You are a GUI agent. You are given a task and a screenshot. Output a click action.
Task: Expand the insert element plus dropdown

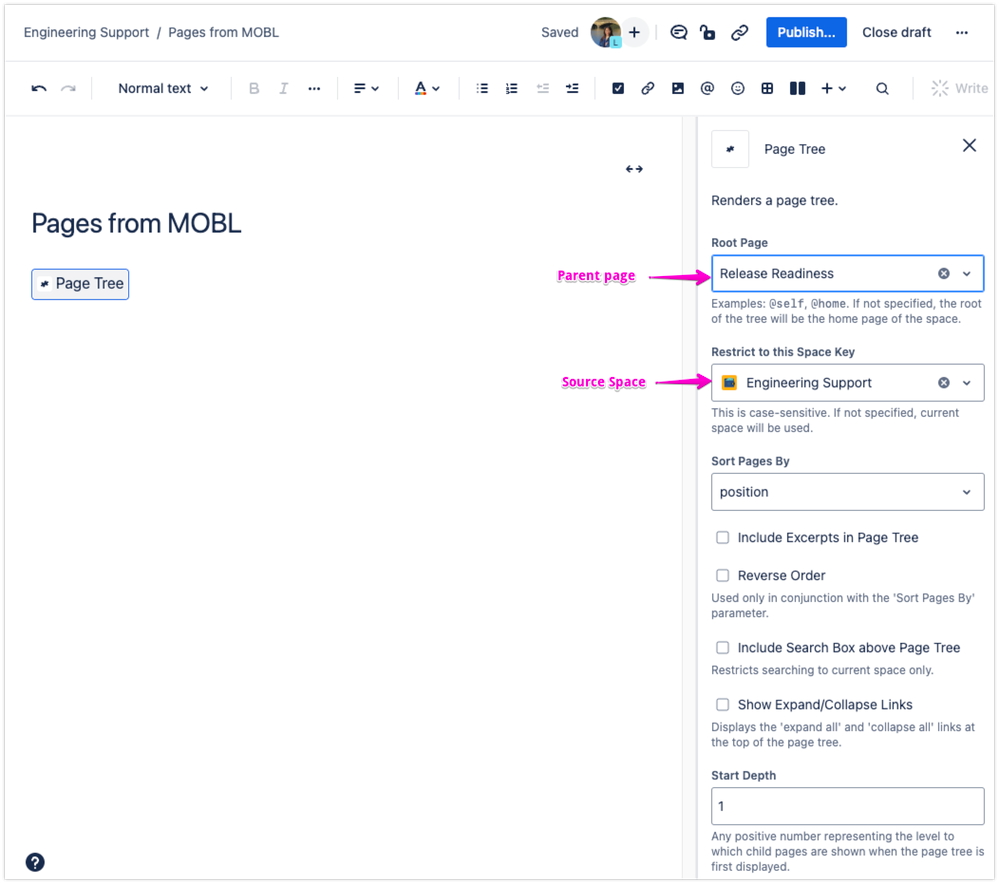832,88
